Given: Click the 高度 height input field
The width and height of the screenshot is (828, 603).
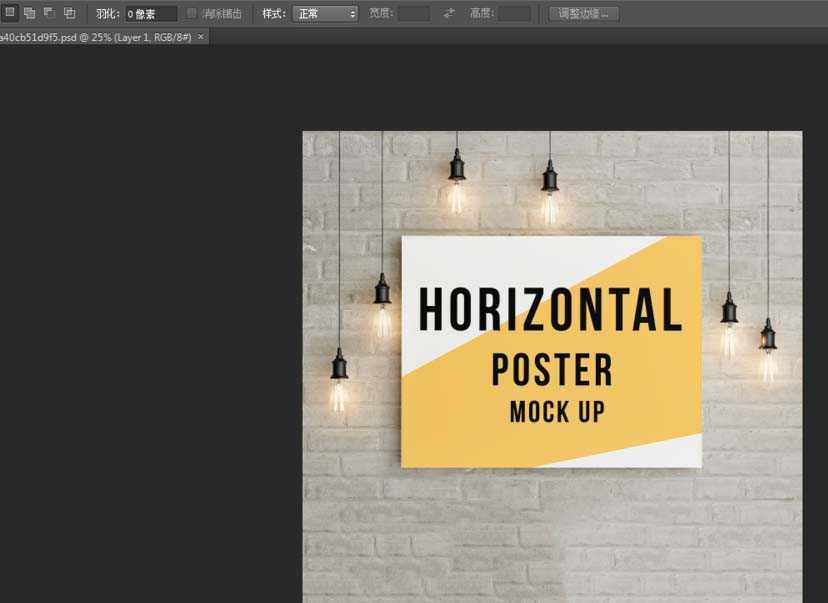Looking at the screenshot, I should tap(515, 14).
